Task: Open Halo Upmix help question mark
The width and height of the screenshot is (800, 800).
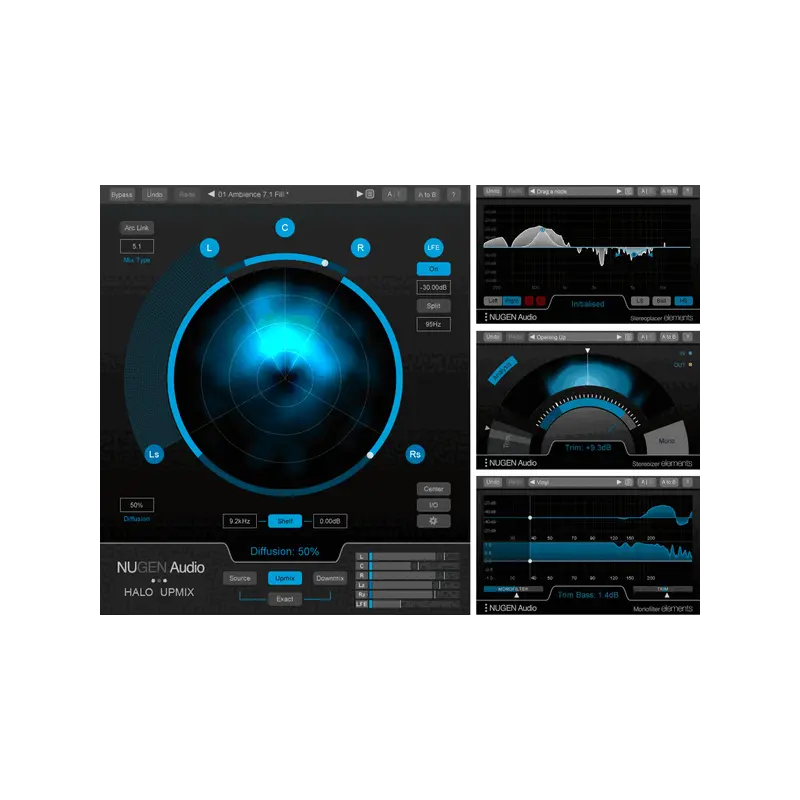Action: 453,194
